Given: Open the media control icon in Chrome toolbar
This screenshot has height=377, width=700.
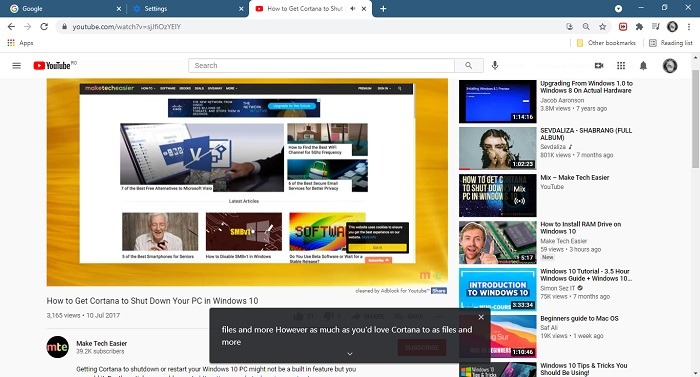Looking at the screenshot, I should pyautogui.click(x=655, y=27).
